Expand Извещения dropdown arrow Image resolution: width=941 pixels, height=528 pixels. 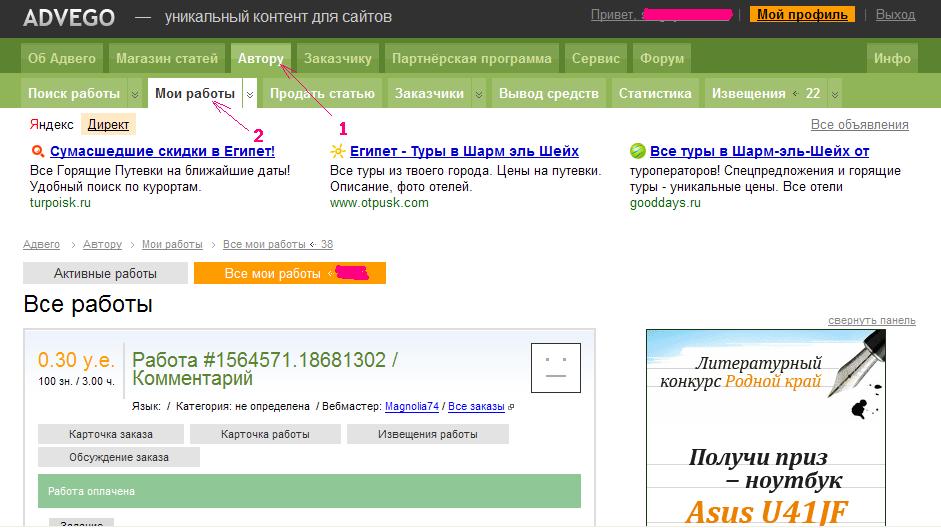(834, 94)
